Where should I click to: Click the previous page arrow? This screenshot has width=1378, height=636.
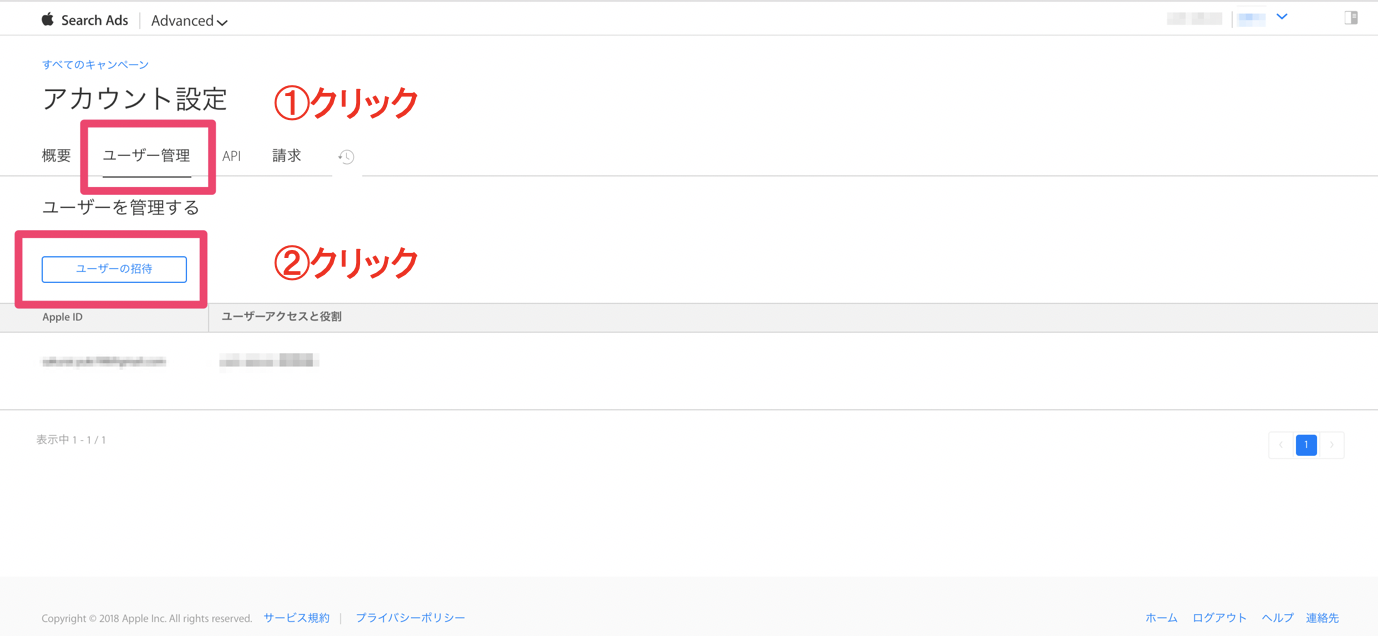(x=1281, y=445)
